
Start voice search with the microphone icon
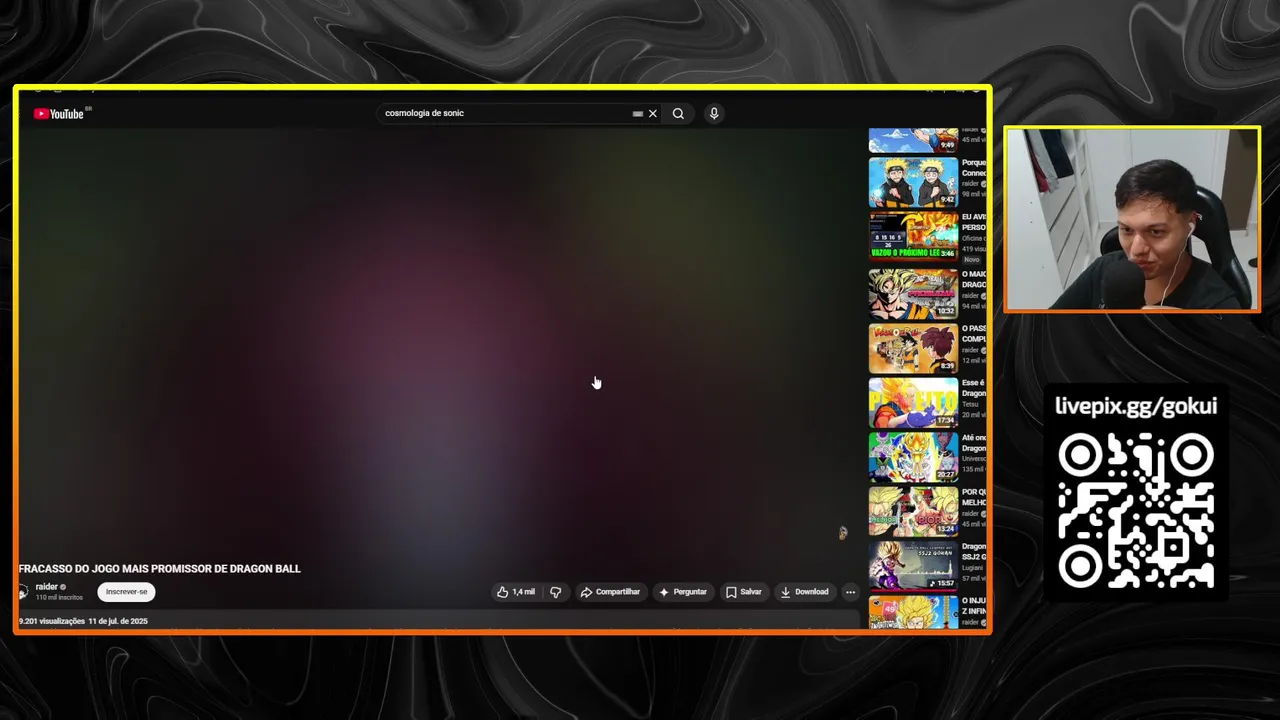click(714, 114)
